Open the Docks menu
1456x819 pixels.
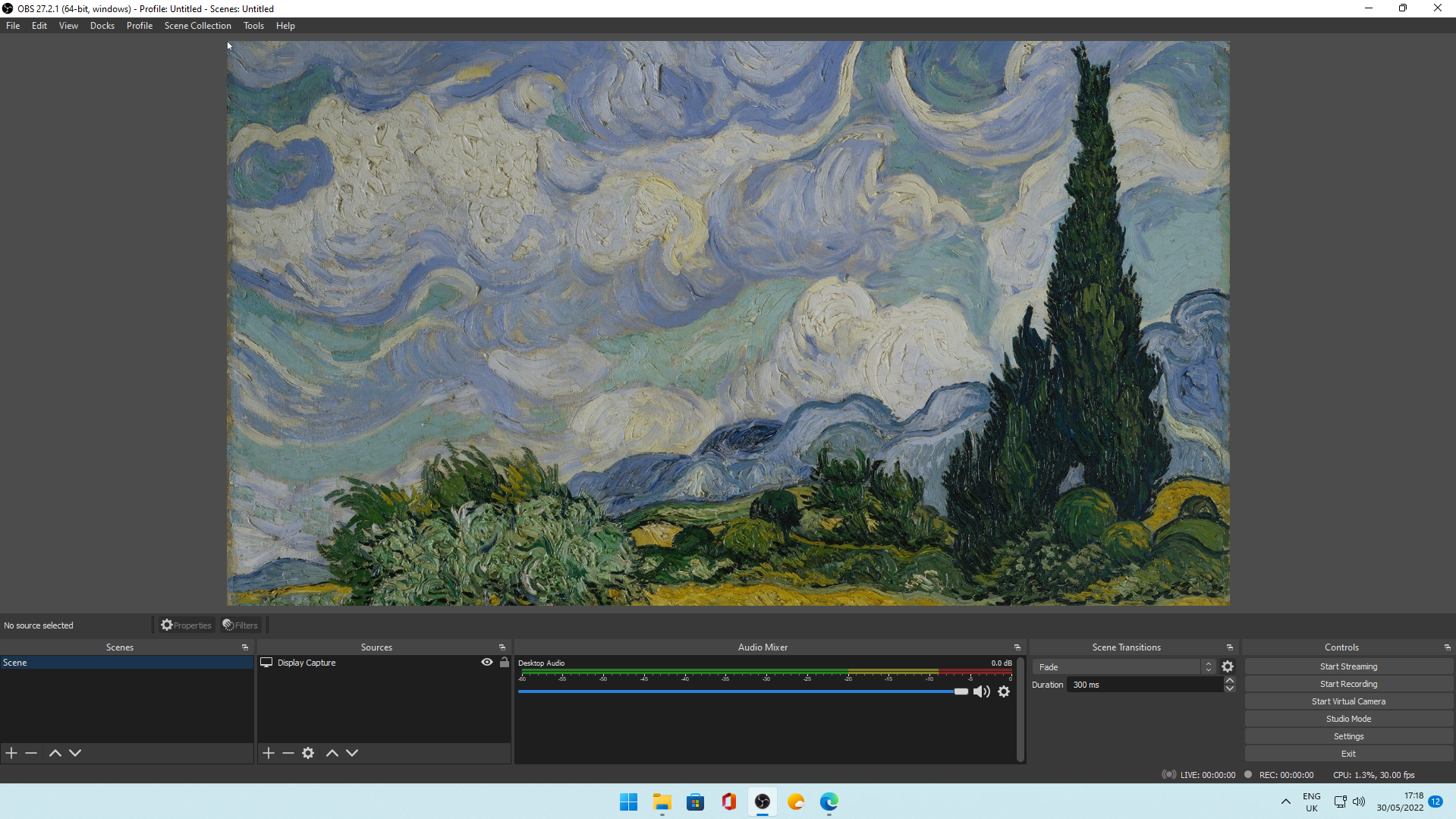pos(102,26)
